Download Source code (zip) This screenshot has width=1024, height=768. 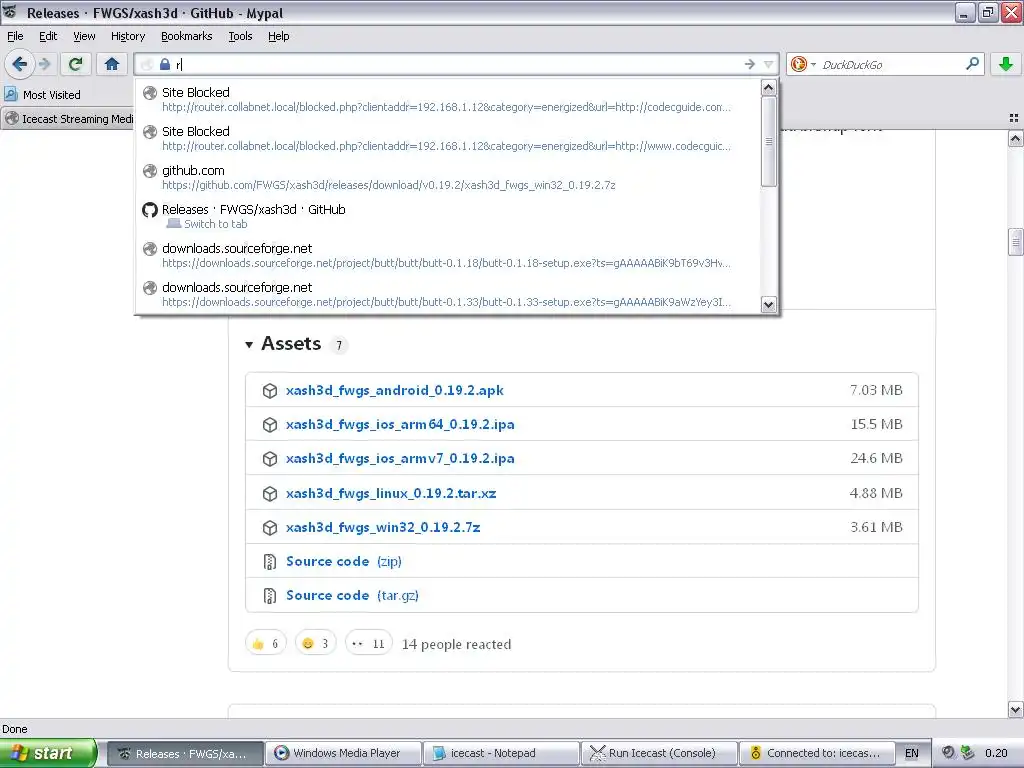[344, 561]
